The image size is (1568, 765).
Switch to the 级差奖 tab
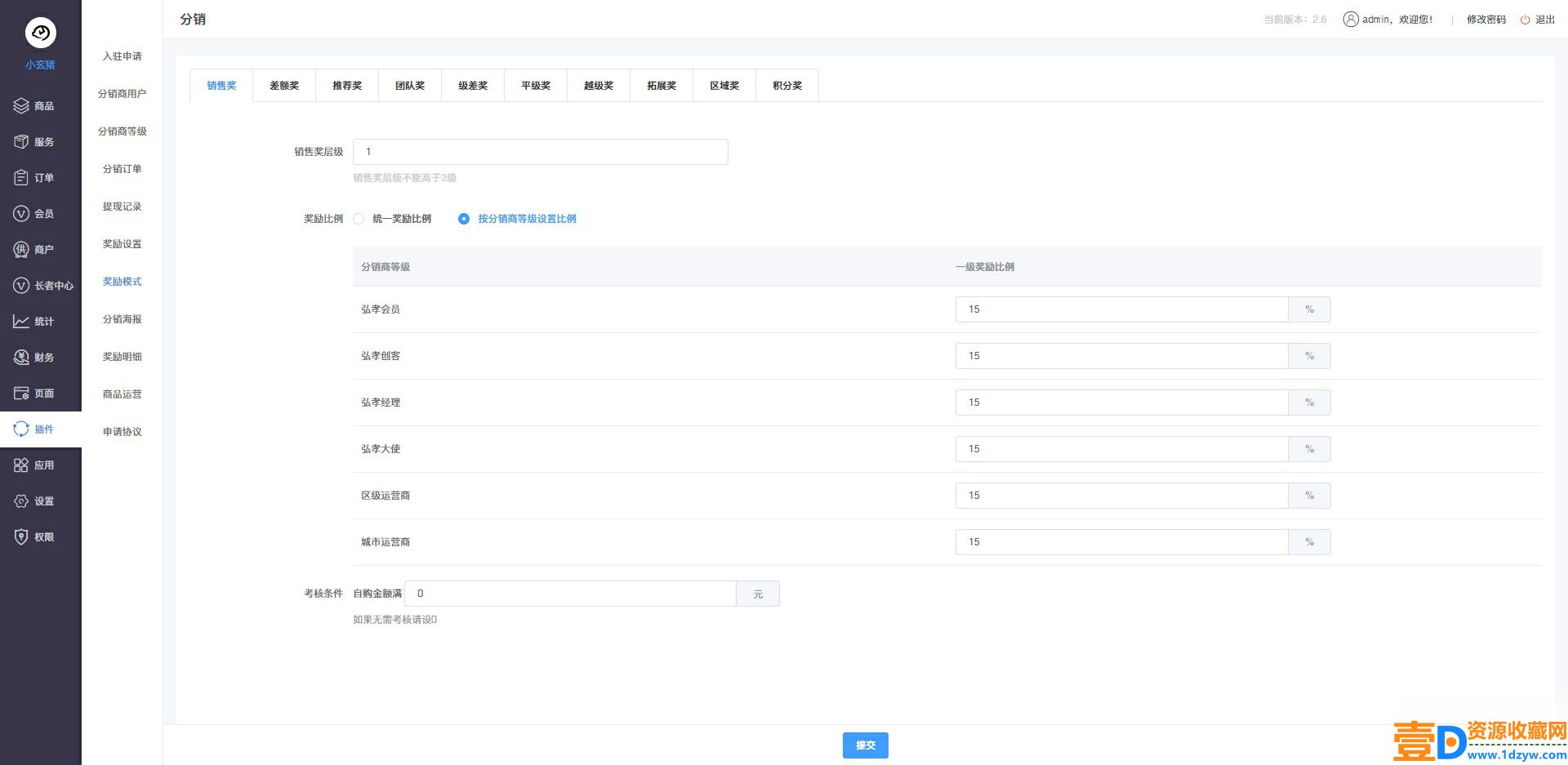(473, 86)
